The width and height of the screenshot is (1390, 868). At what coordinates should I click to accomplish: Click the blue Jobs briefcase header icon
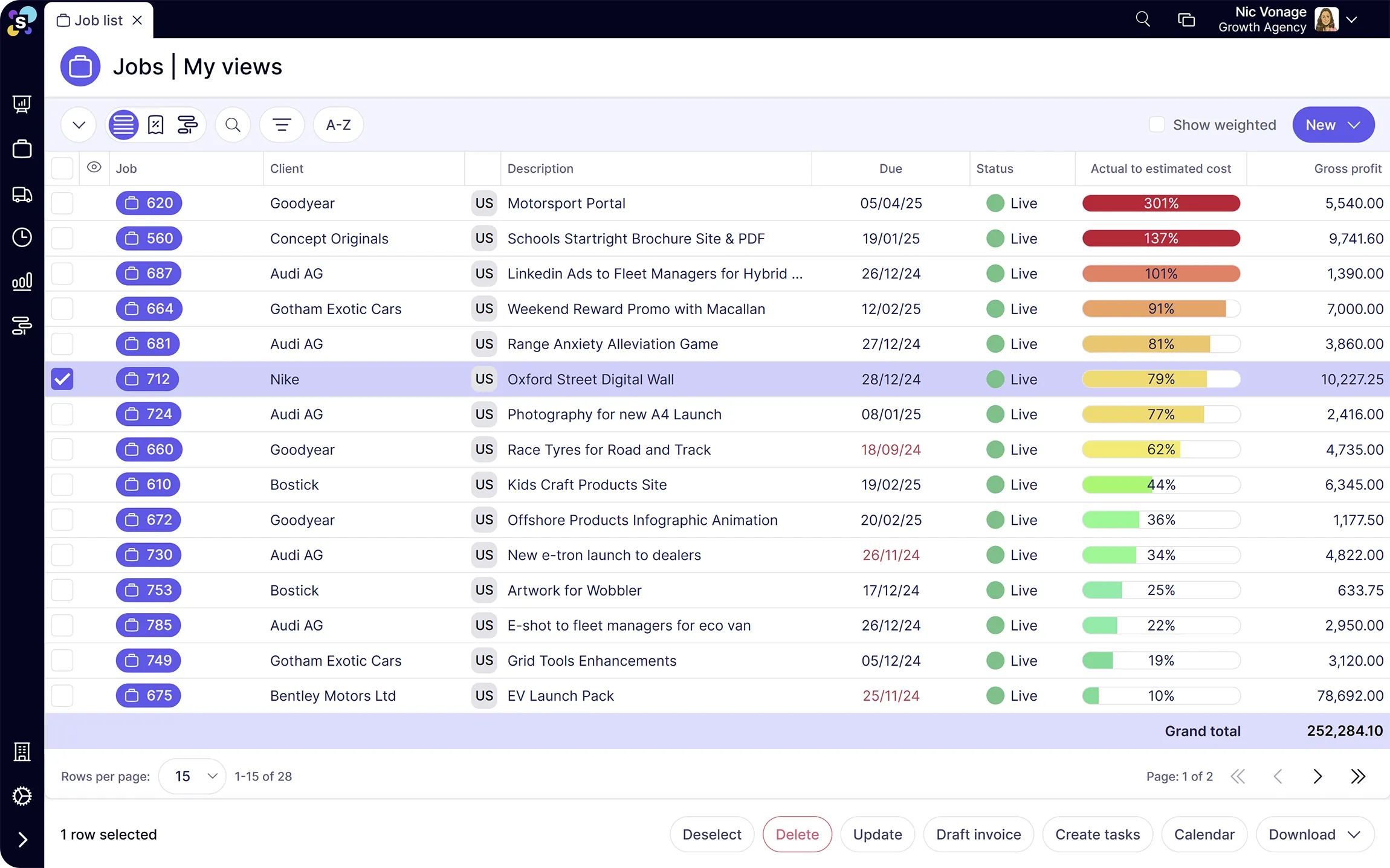[80, 66]
